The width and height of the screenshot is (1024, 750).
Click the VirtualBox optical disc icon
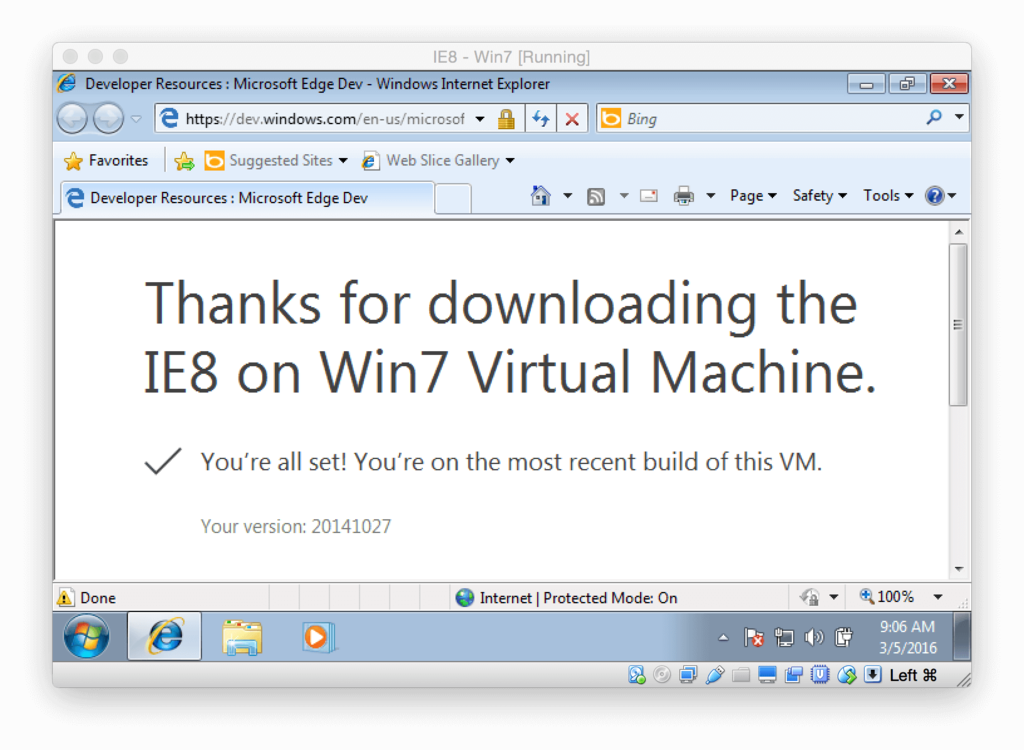(662, 675)
